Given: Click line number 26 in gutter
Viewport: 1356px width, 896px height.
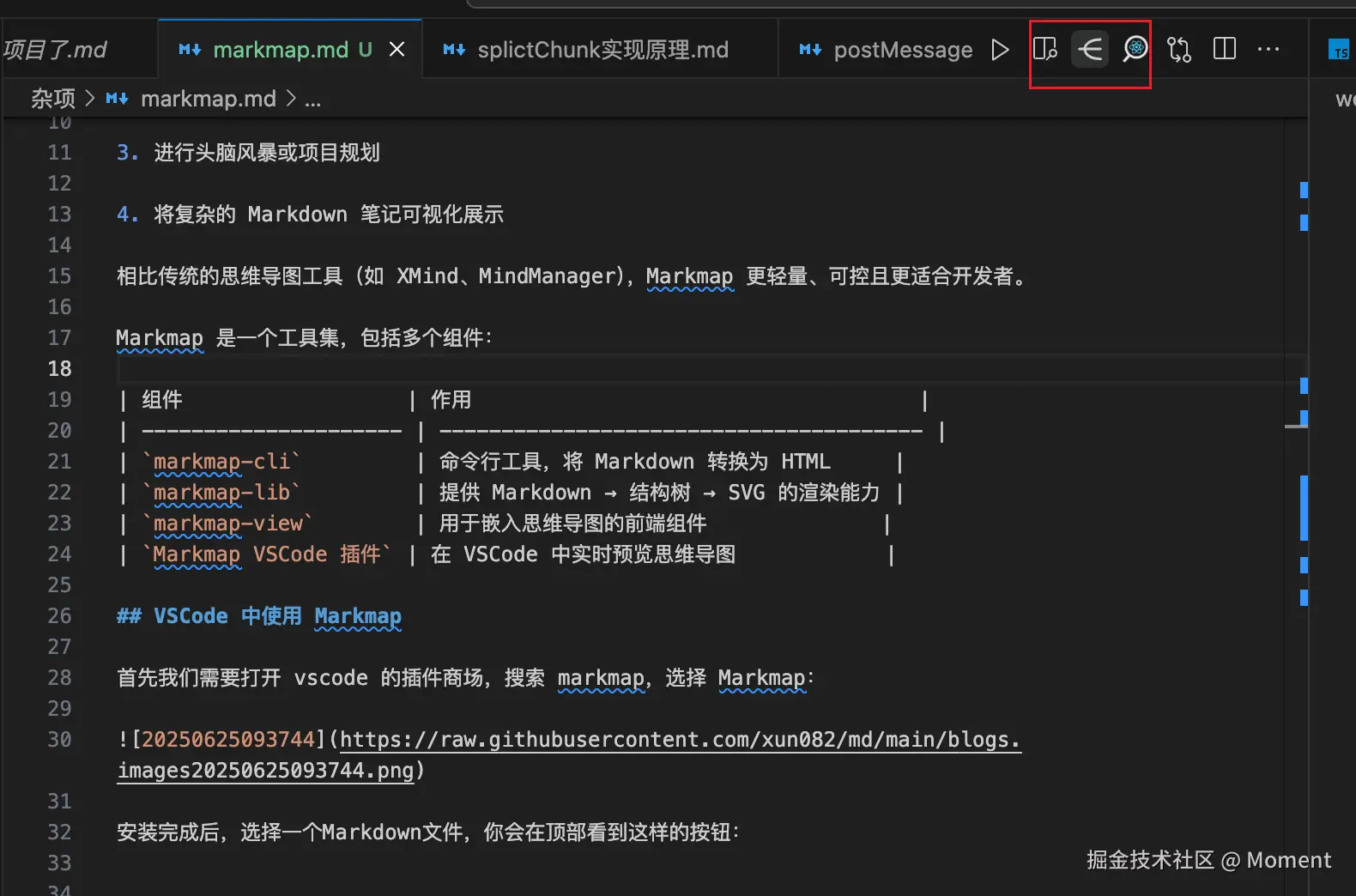Looking at the screenshot, I should [x=59, y=616].
